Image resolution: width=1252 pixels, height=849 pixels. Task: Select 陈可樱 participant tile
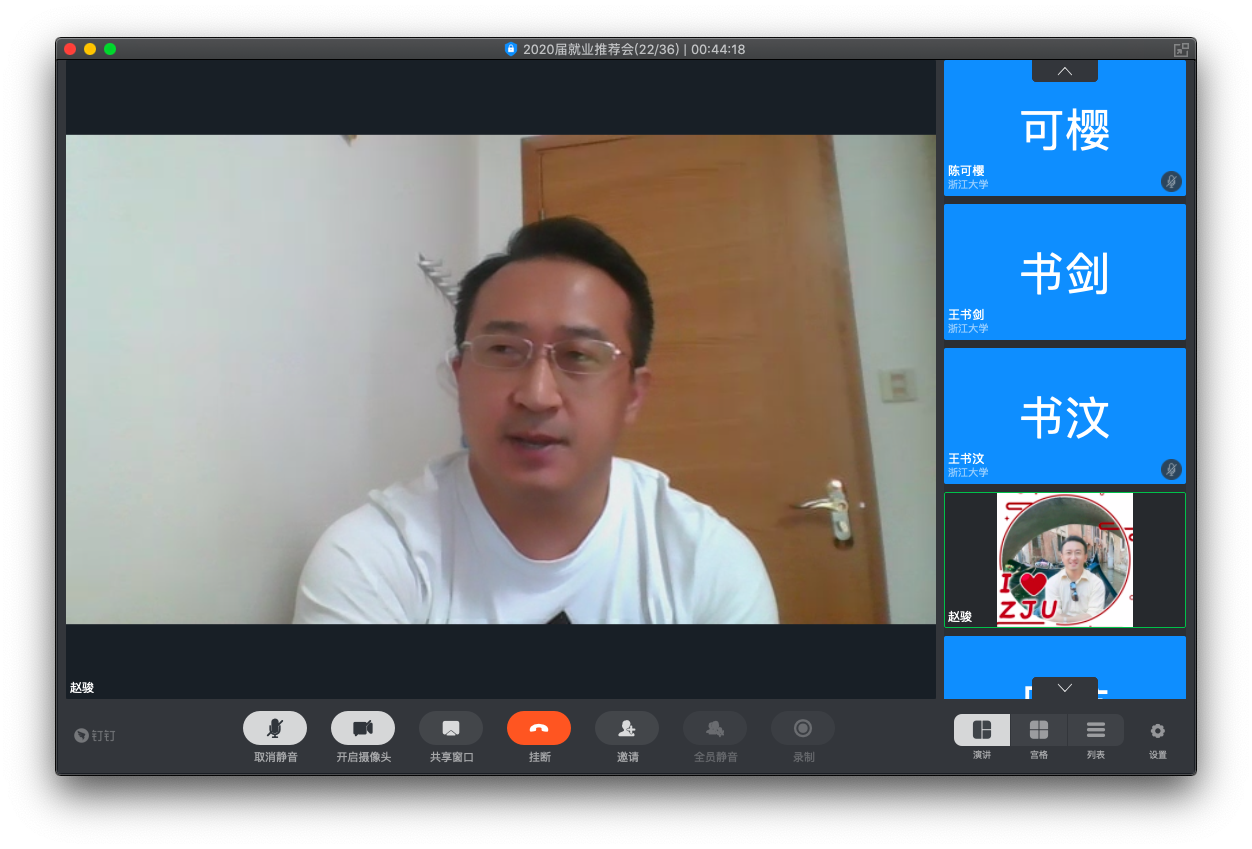(1064, 130)
